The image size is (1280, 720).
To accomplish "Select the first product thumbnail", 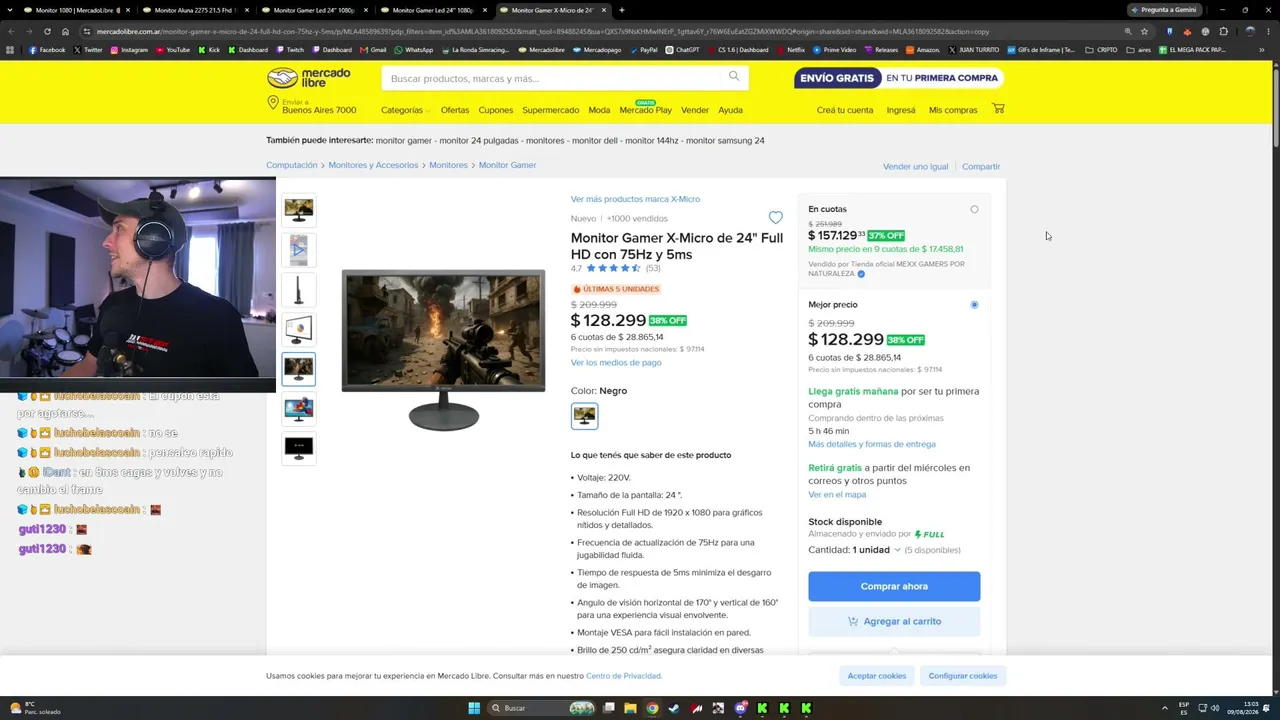I will [x=298, y=210].
